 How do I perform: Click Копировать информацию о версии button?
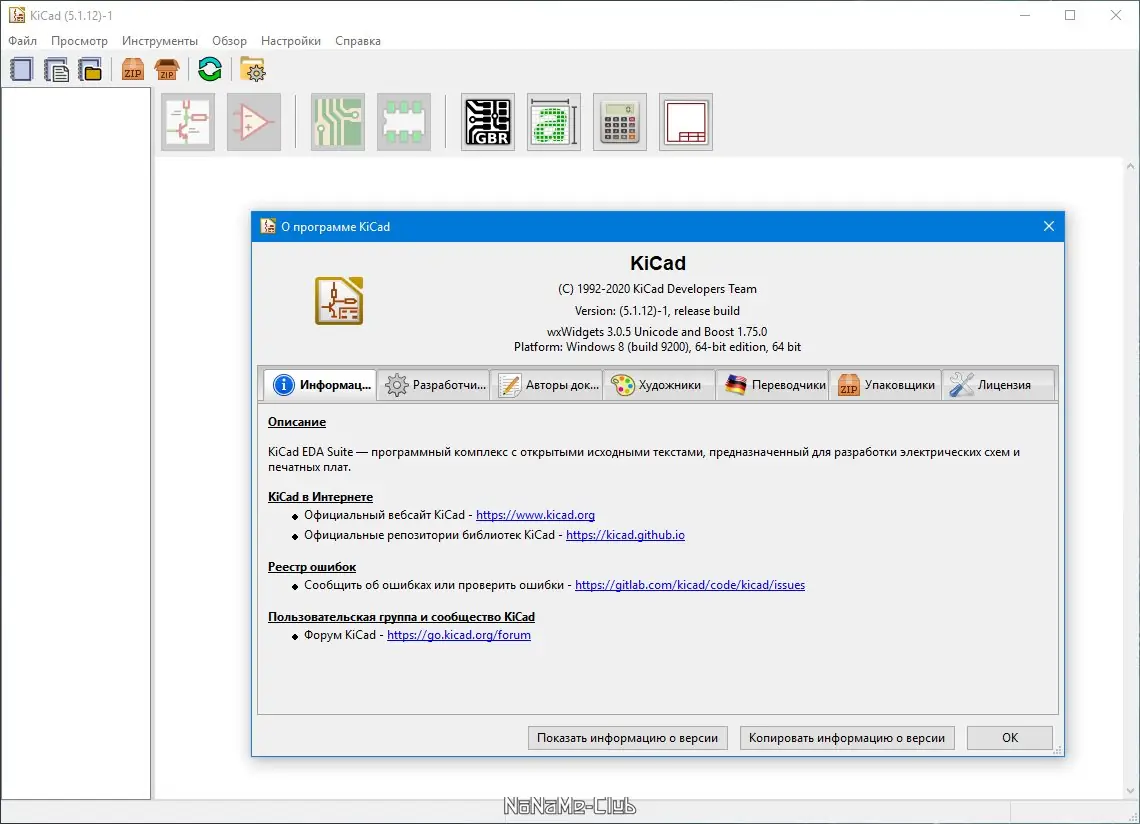coord(847,737)
